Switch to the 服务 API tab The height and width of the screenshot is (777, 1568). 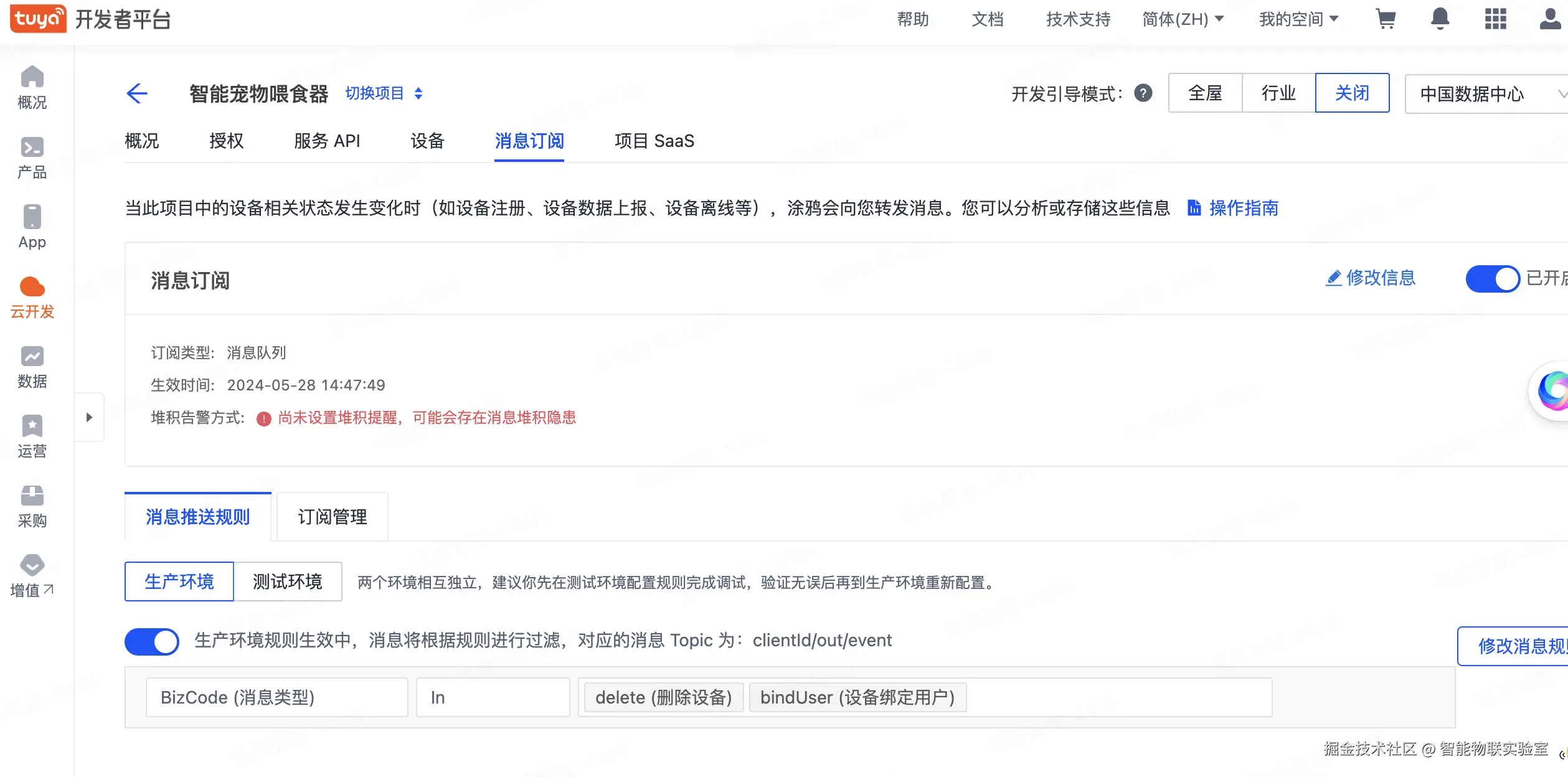(x=327, y=141)
